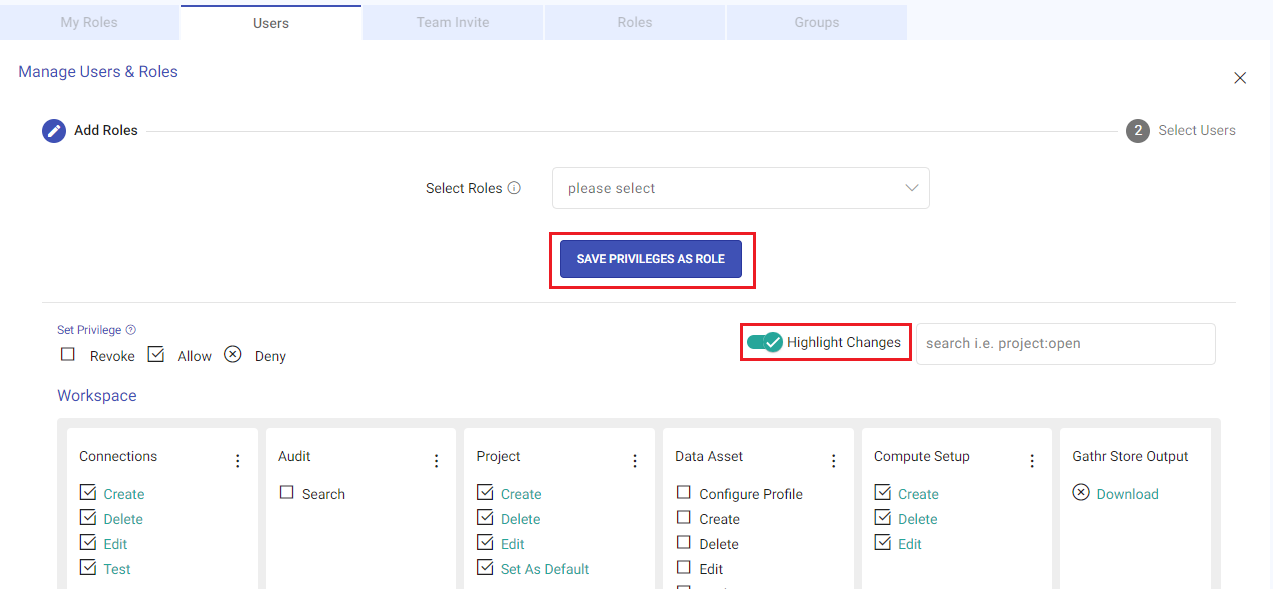Open the Select Roles dropdown
Image resolution: width=1273 pixels, height=589 pixels.
pos(740,188)
